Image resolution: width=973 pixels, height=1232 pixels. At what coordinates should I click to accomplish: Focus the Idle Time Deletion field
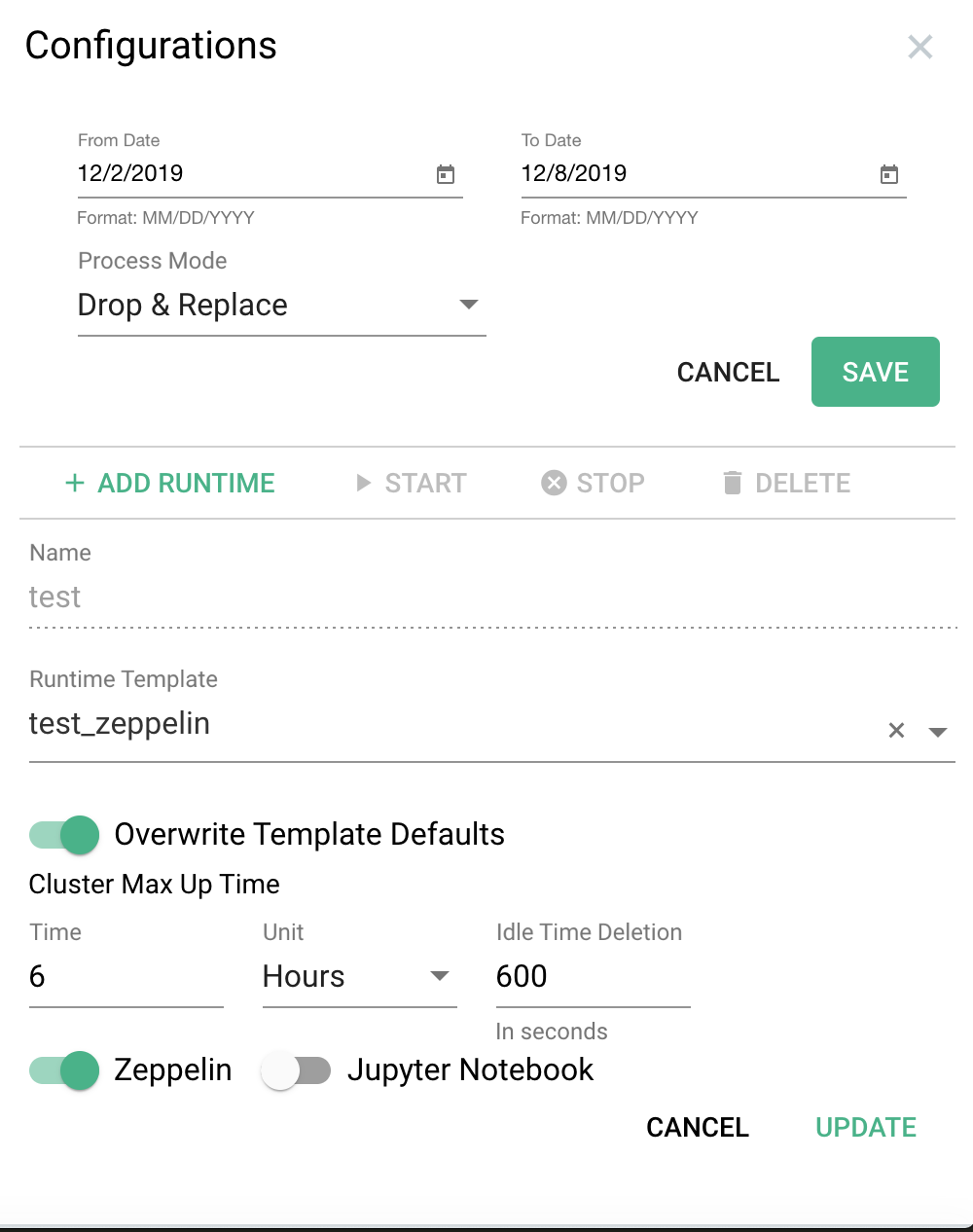(594, 976)
